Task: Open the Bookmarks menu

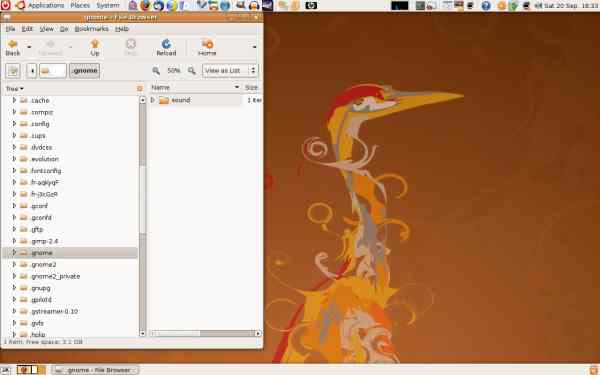Action: tap(91, 29)
